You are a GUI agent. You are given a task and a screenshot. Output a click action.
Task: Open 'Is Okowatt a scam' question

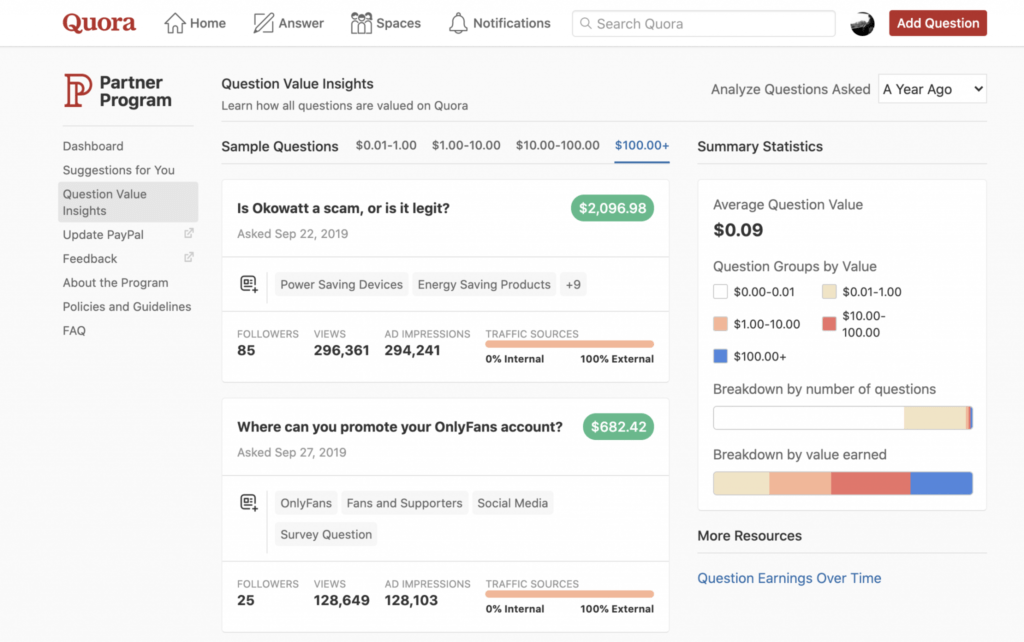(343, 208)
